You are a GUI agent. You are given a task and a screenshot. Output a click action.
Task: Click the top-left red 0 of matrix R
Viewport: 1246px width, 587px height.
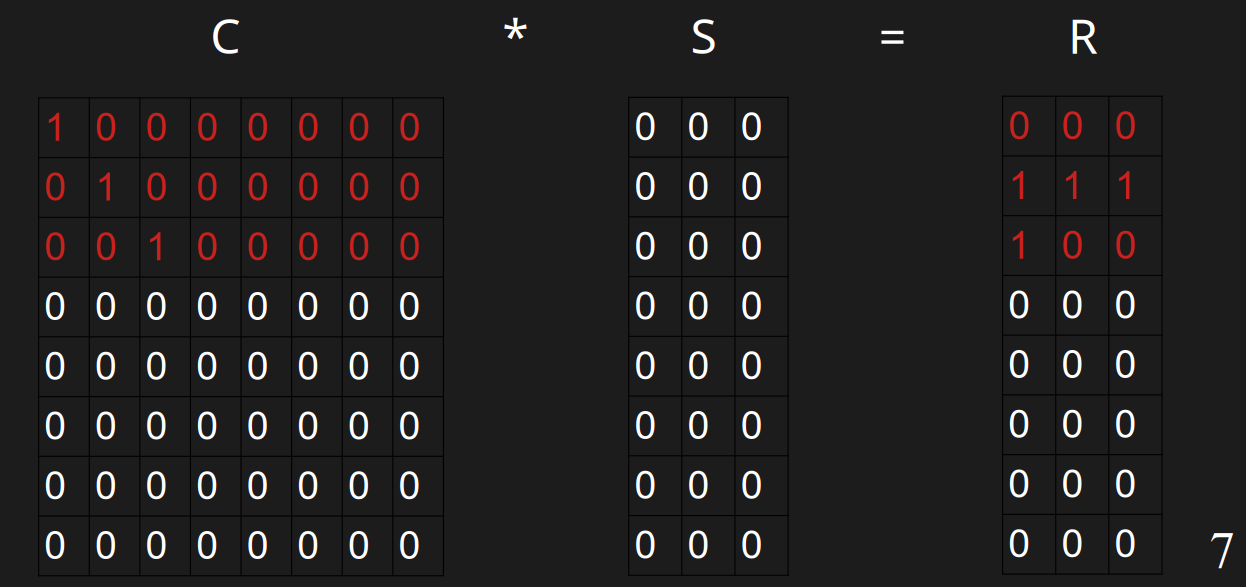[x=1019, y=126]
